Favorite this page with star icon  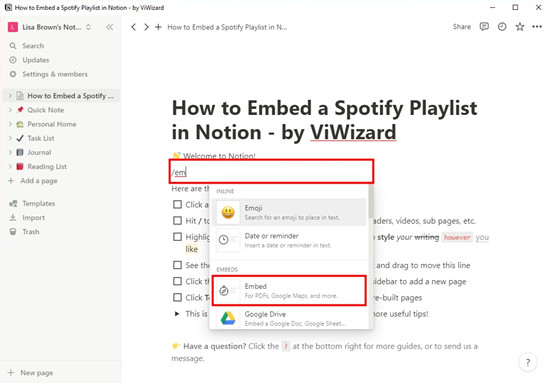[520, 27]
